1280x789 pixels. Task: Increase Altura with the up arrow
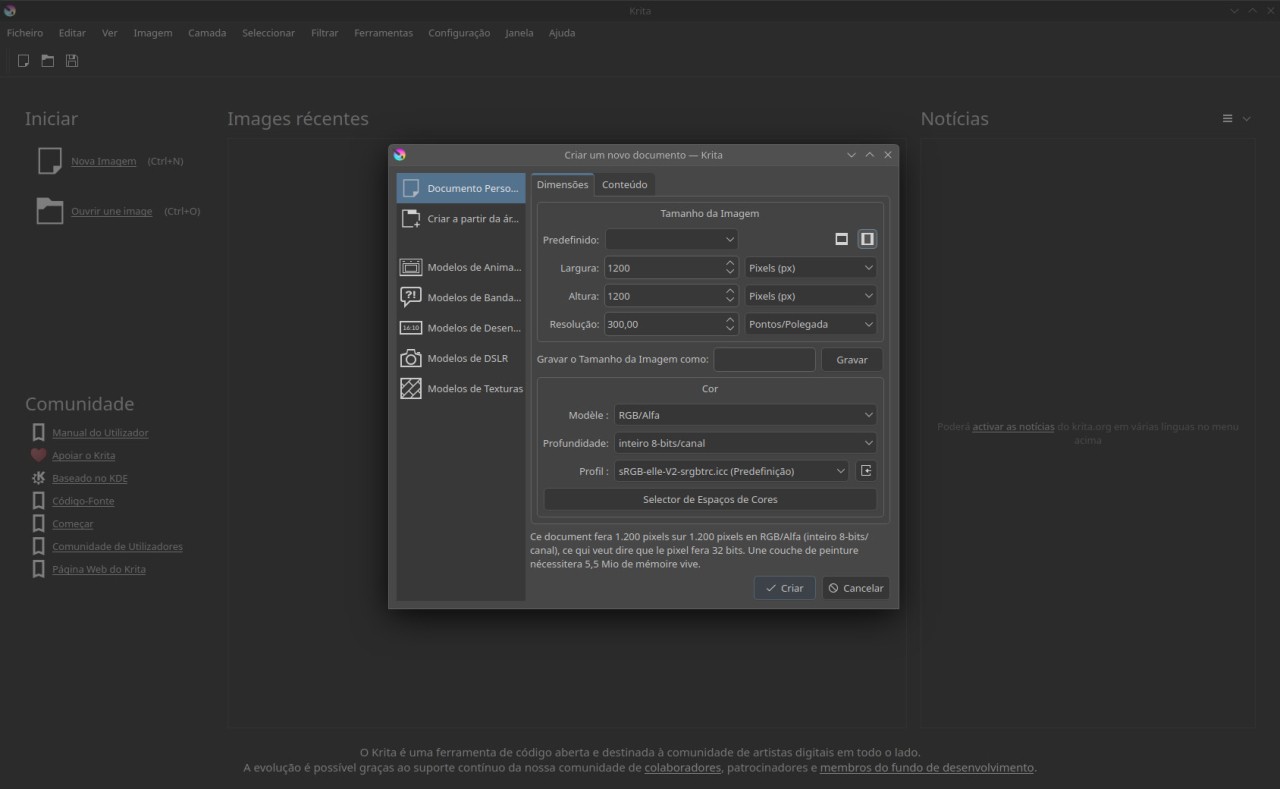tap(730, 291)
